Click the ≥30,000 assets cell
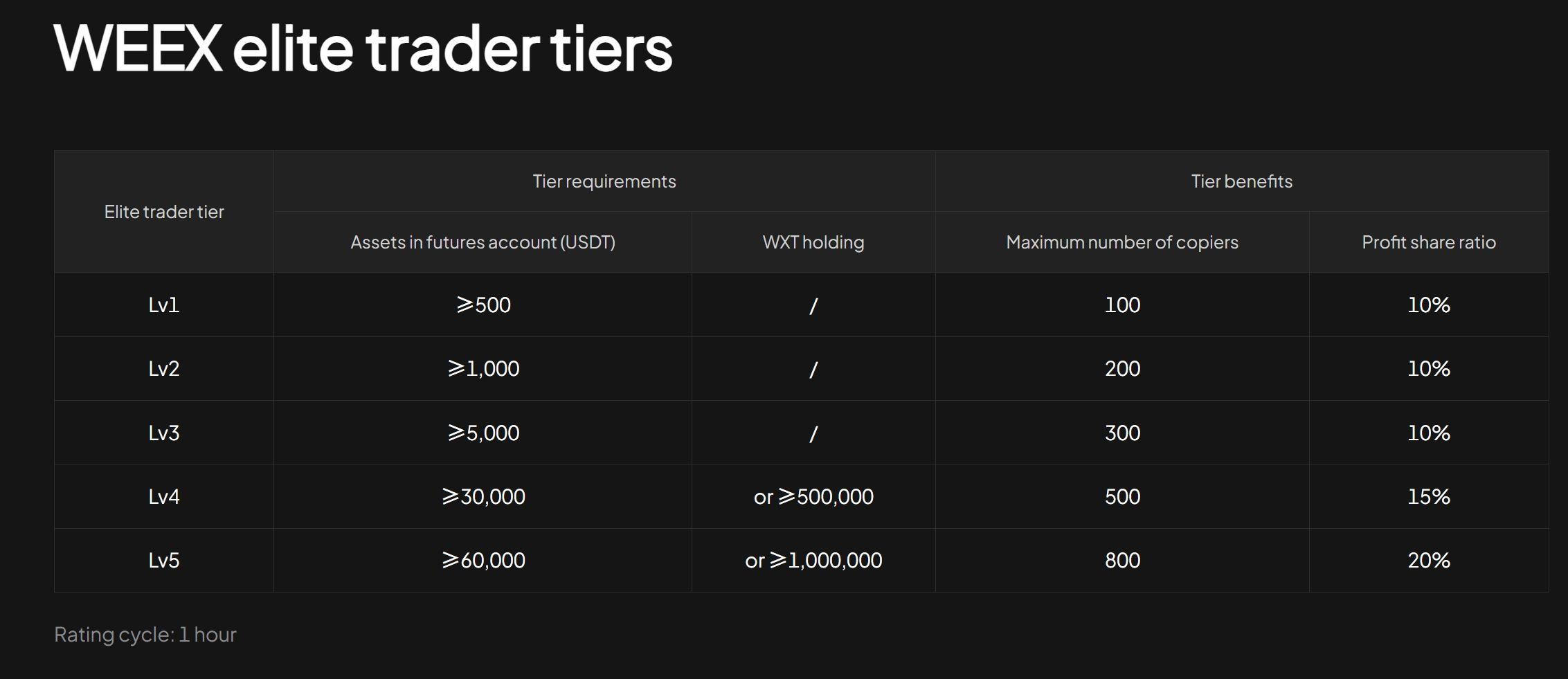 [483, 496]
